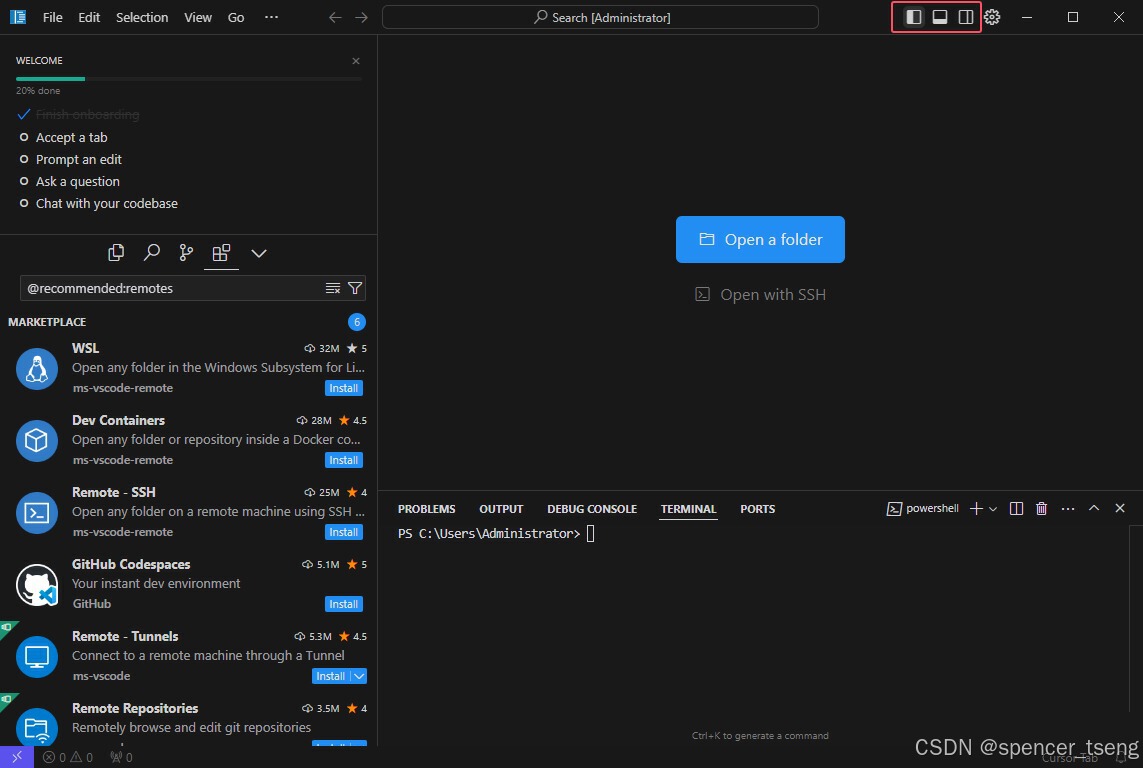Viewport: 1143px width, 768px height.
Task: Open Cursor settings gear
Action: (992, 17)
